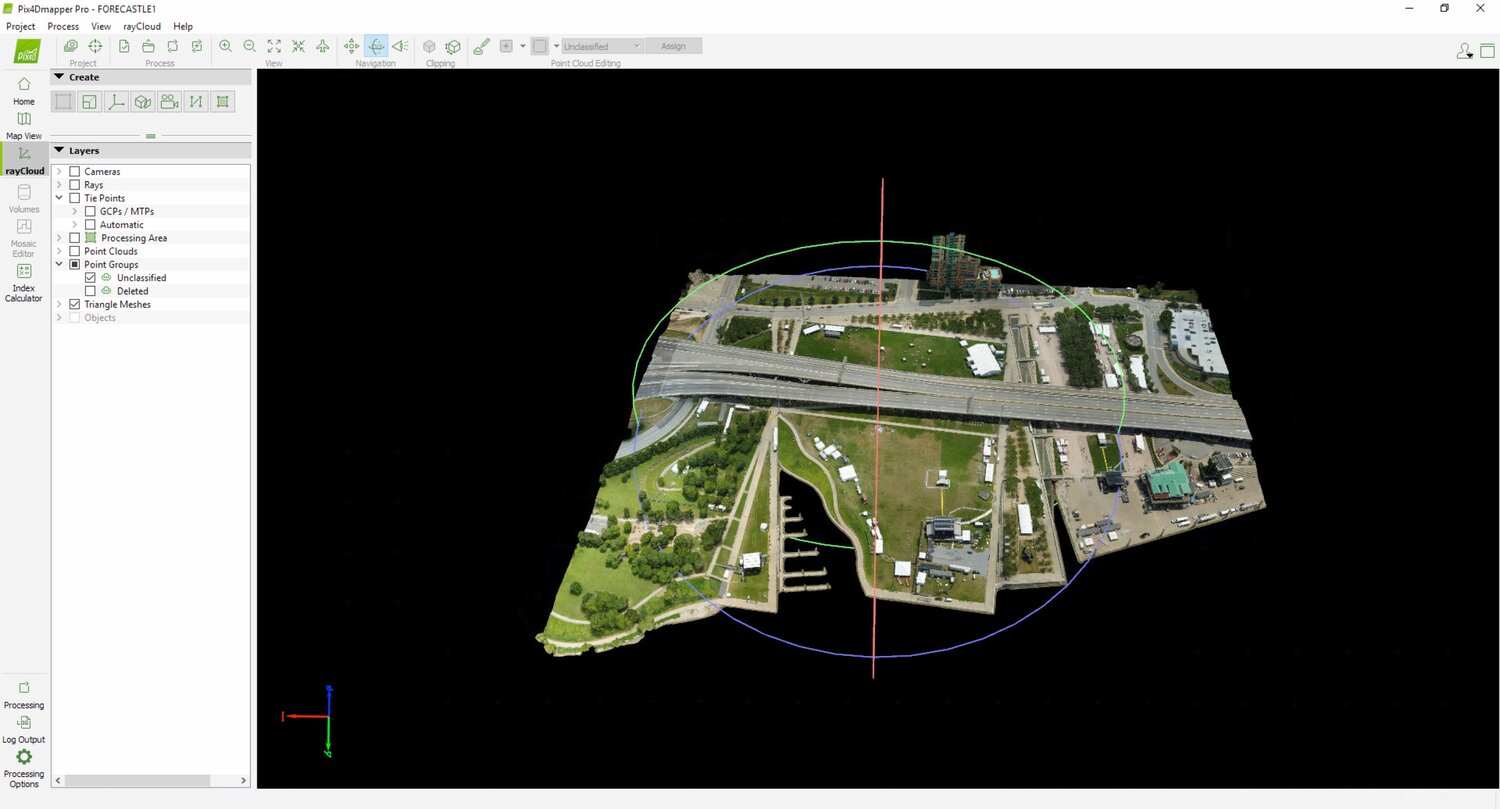Enable the Cameras layer checkbox
This screenshot has height=809, width=1500.
click(x=74, y=172)
